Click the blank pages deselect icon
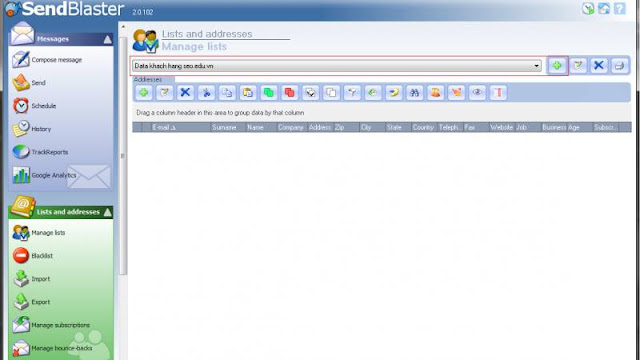 click(331, 93)
